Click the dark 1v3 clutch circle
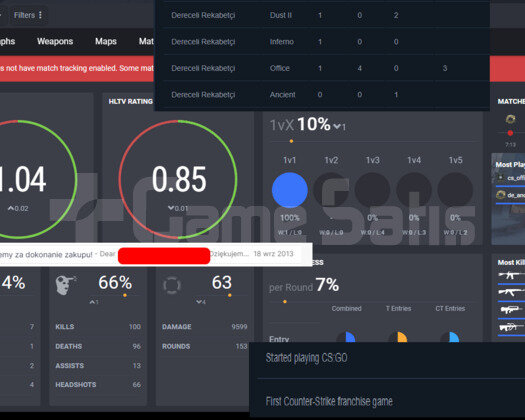Viewport: 525px width, 420px height. [372, 190]
